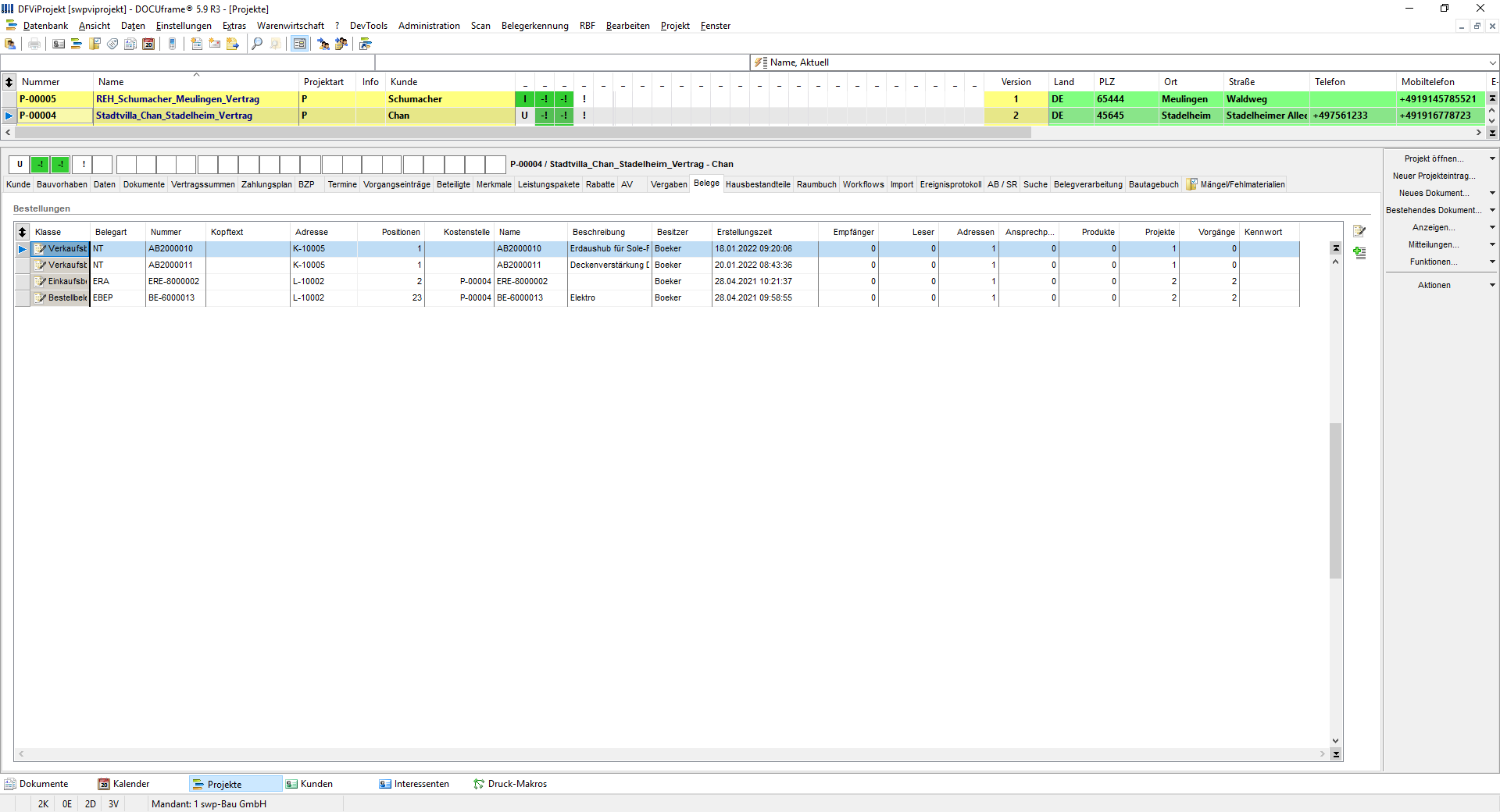Click the Neuer Projekteintrag button
This screenshot has height=812, width=1500.
[x=1434, y=176]
